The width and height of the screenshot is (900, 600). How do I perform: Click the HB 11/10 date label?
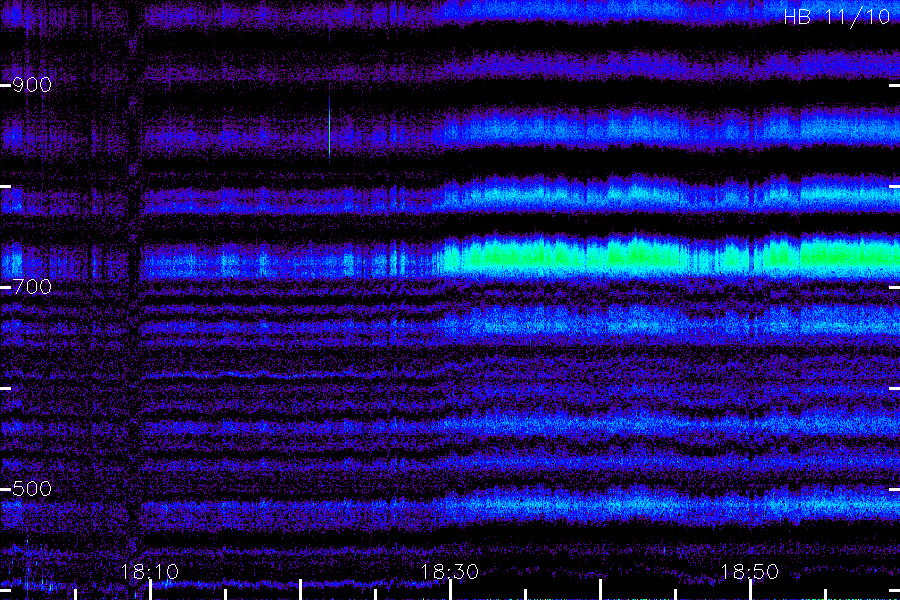(837, 17)
